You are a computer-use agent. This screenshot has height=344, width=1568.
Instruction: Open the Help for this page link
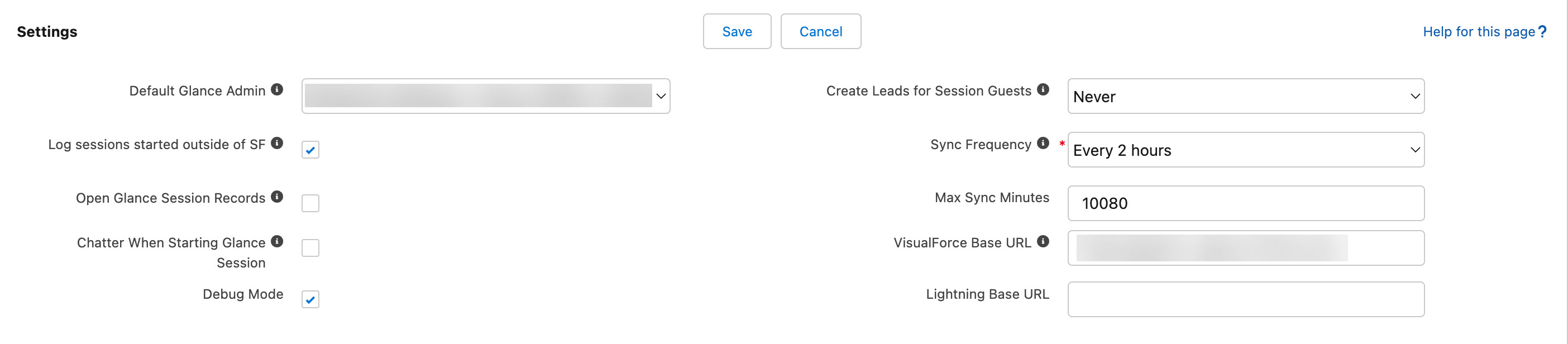click(1478, 32)
